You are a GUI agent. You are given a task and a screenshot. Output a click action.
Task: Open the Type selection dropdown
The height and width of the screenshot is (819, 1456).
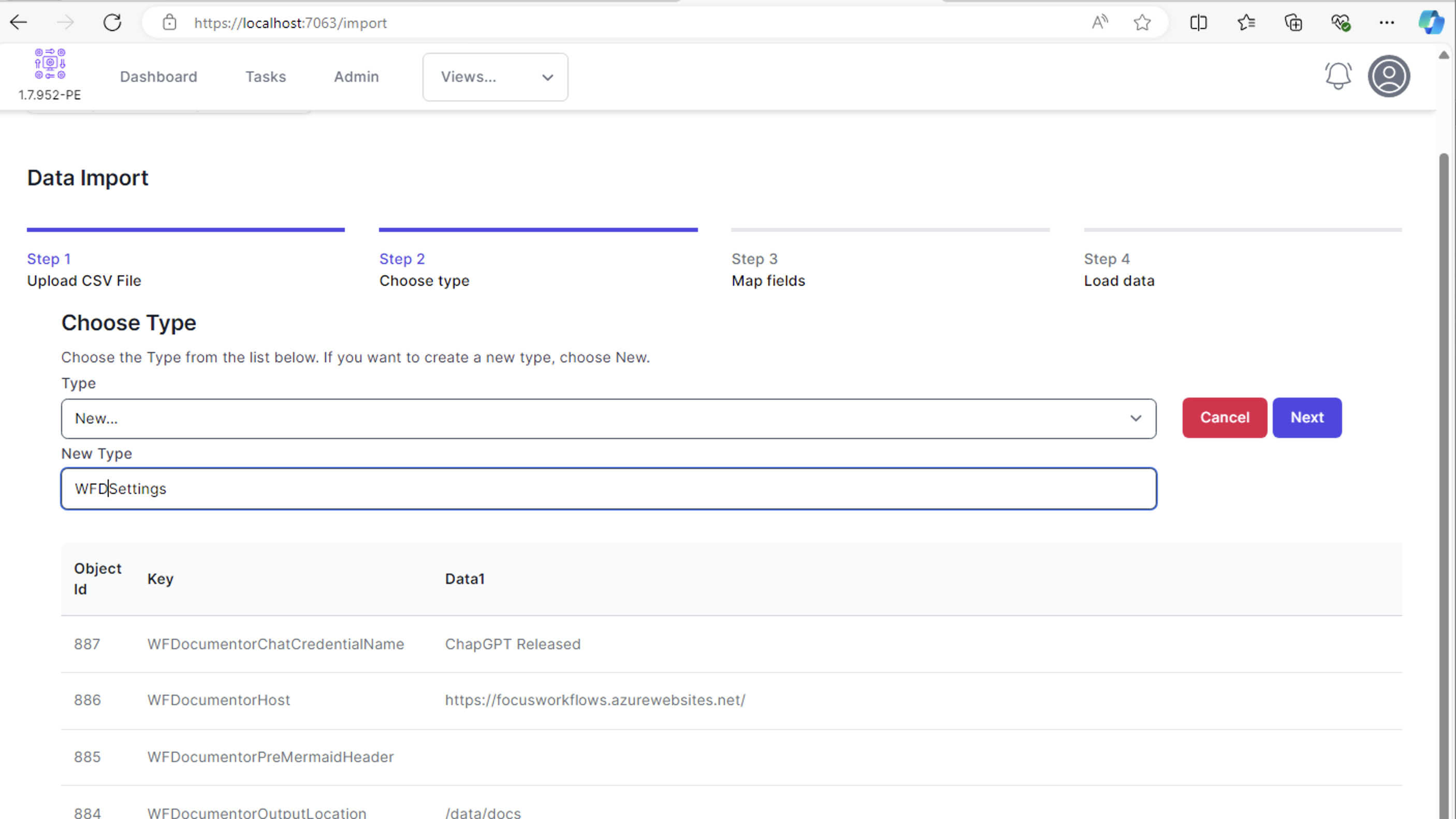click(609, 418)
